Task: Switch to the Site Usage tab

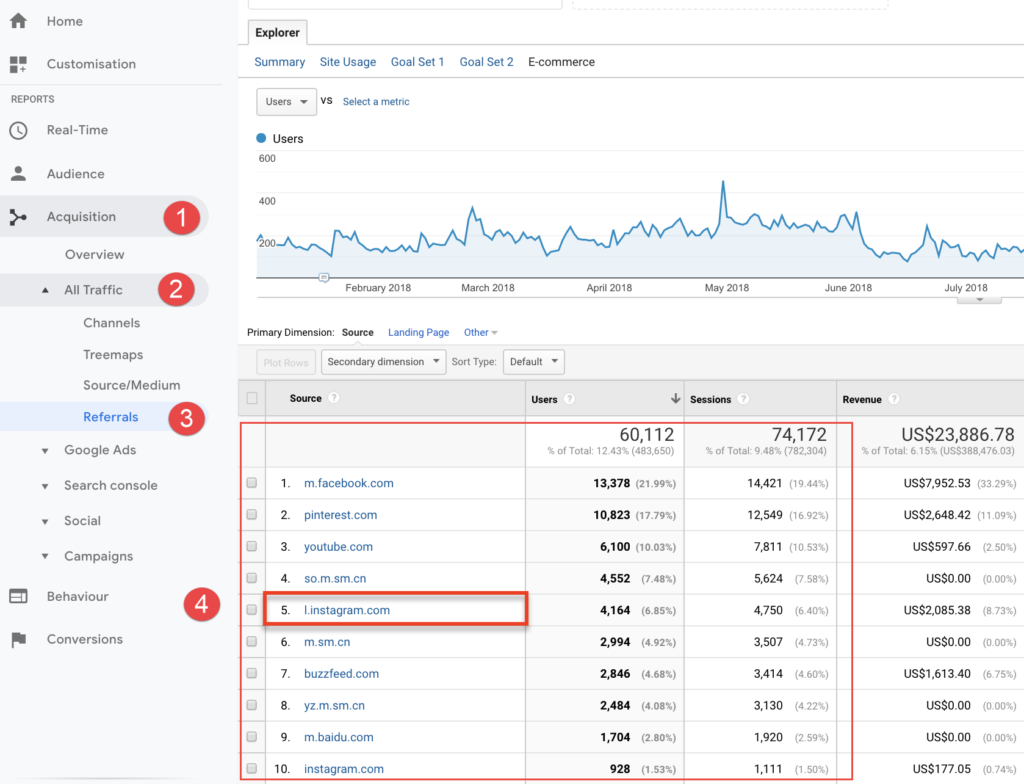Action: pos(347,62)
